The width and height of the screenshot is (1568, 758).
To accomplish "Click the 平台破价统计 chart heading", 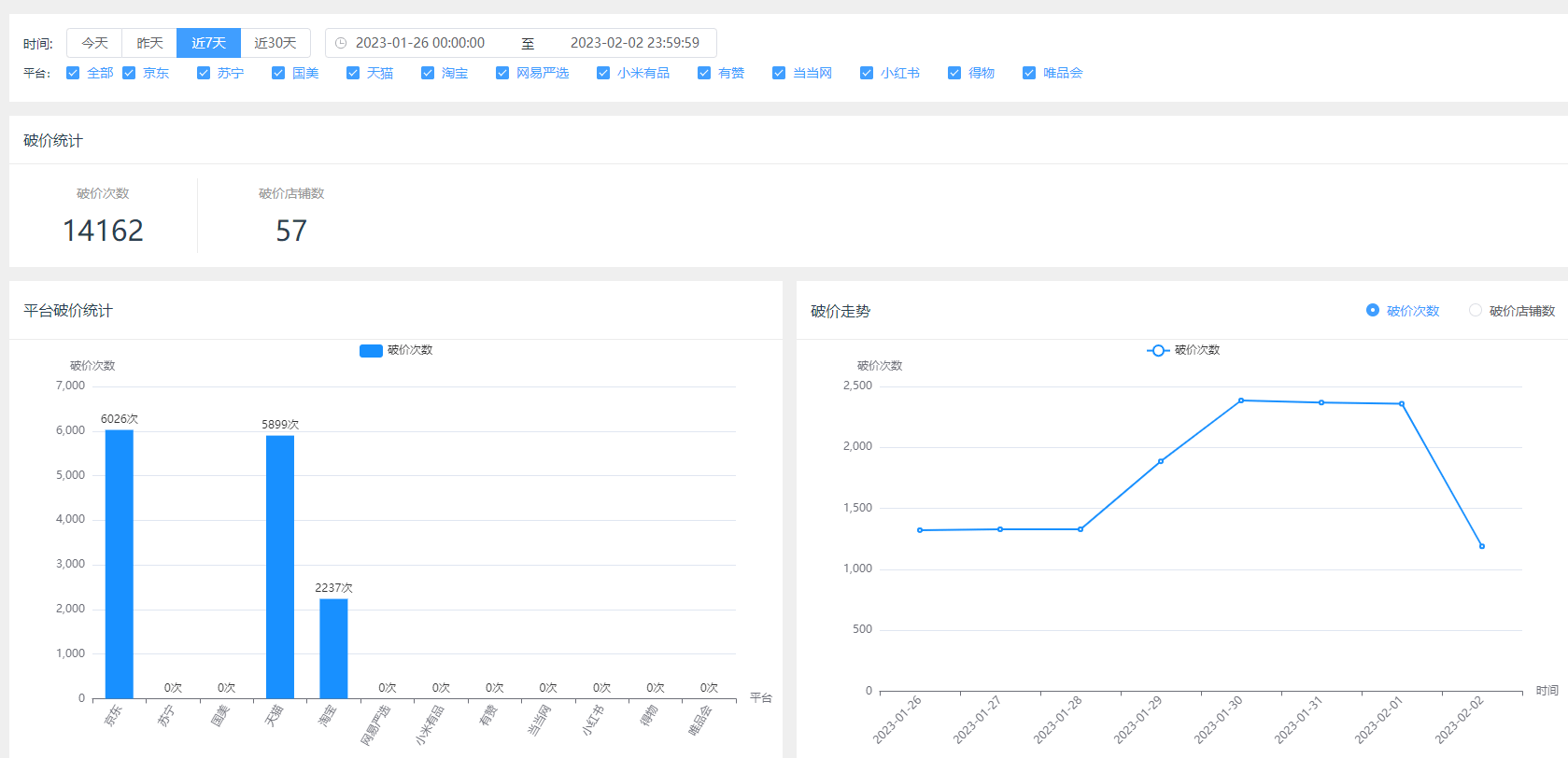I will [68, 311].
